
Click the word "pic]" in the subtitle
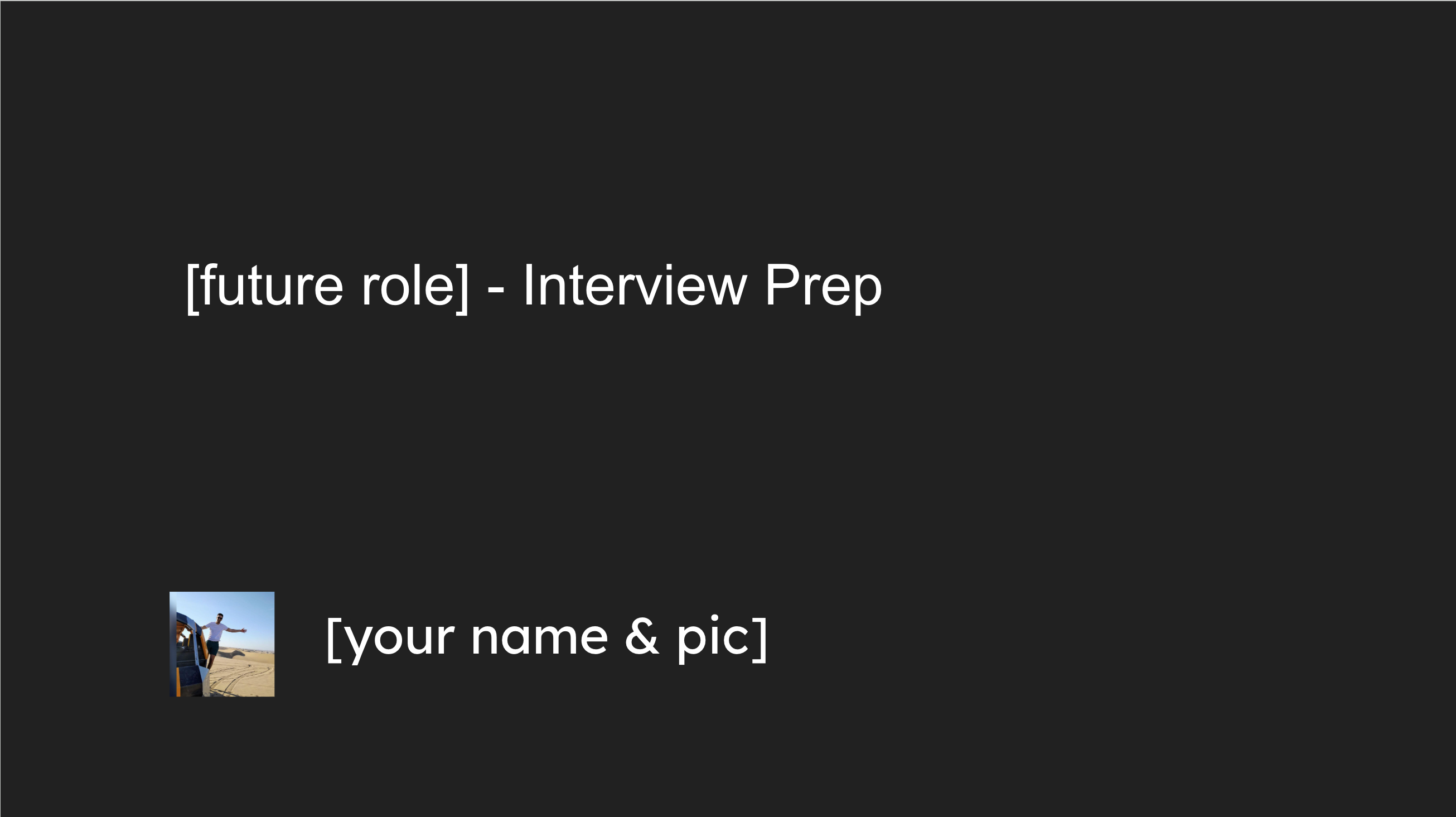pos(723,639)
